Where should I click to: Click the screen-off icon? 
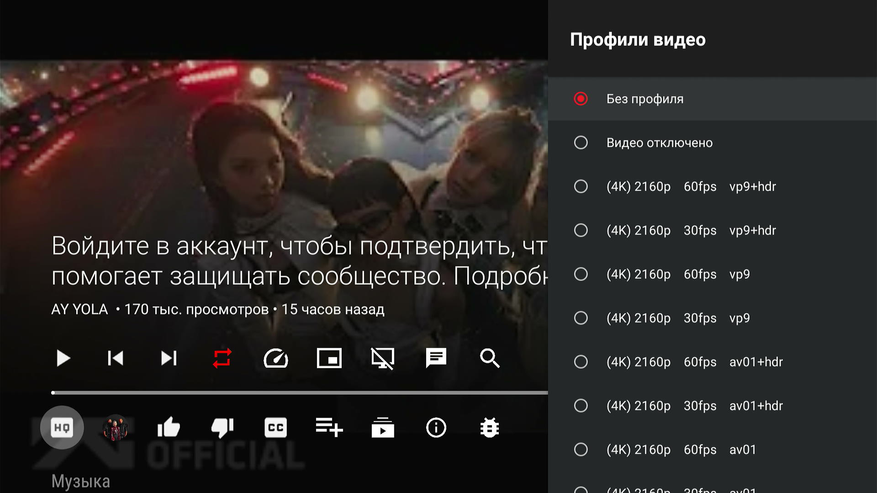coord(383,358)
